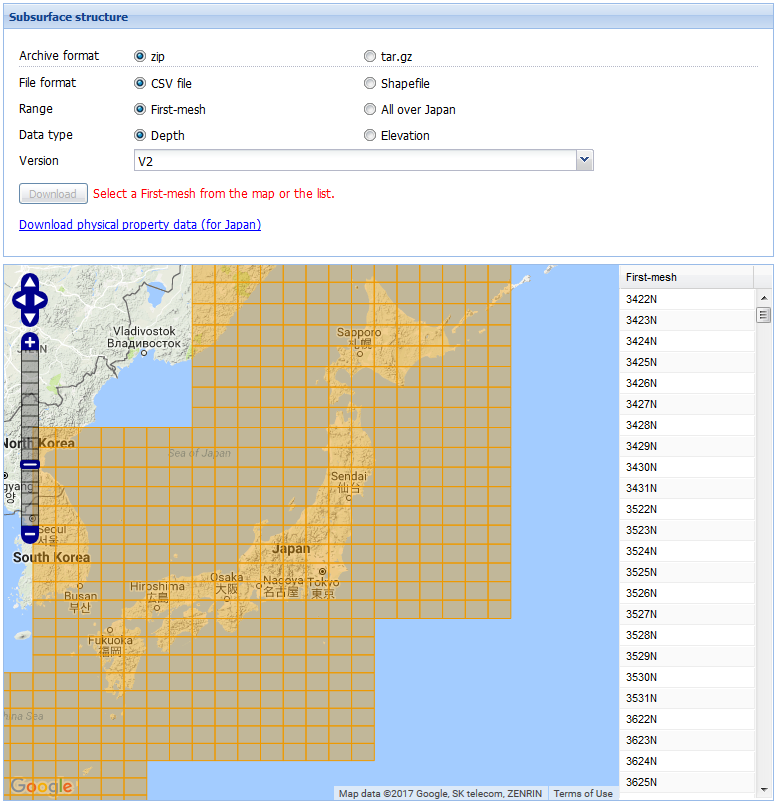Screen dimensions: 777x803
Task: Switch the data type to Elevation
Action: pyautogui.click(x=371, y=136)
